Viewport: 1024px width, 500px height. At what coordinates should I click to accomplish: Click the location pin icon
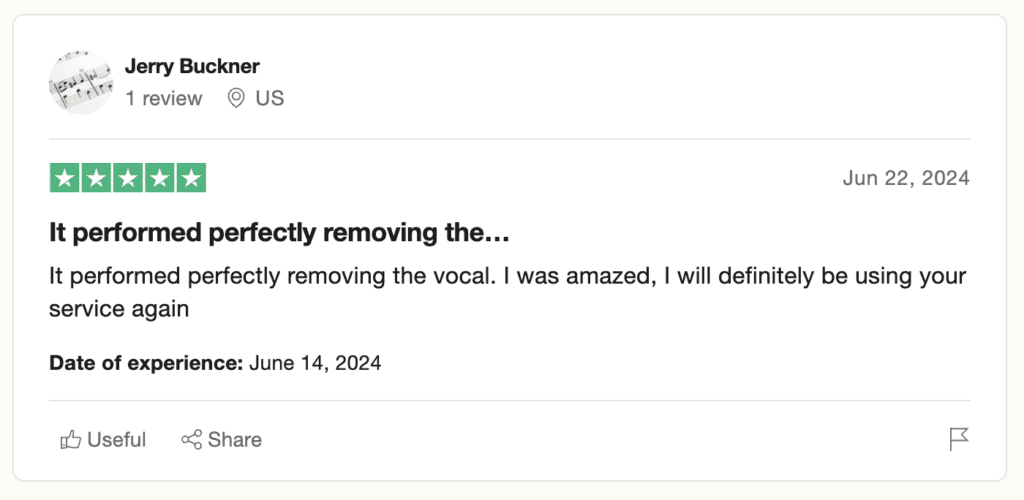coord(236,98)
